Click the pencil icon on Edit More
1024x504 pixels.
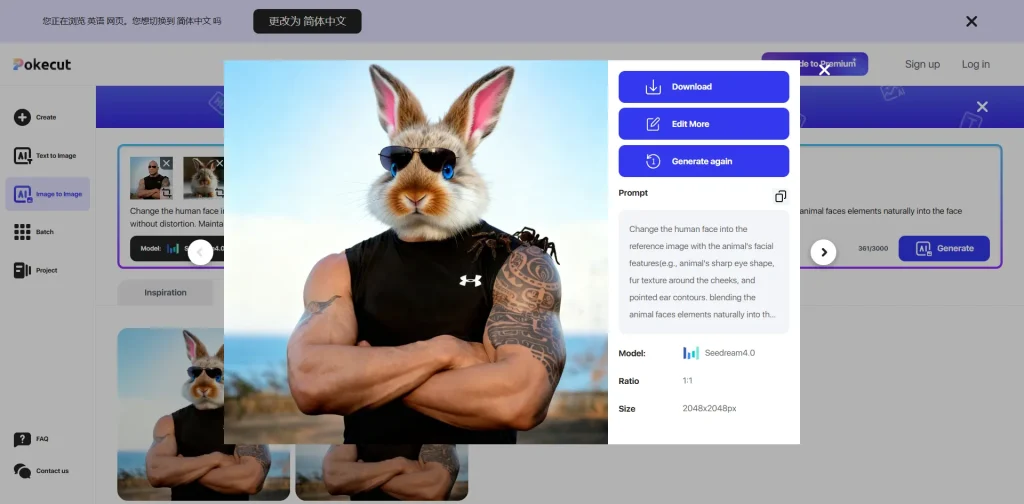[x=653, y=124]
